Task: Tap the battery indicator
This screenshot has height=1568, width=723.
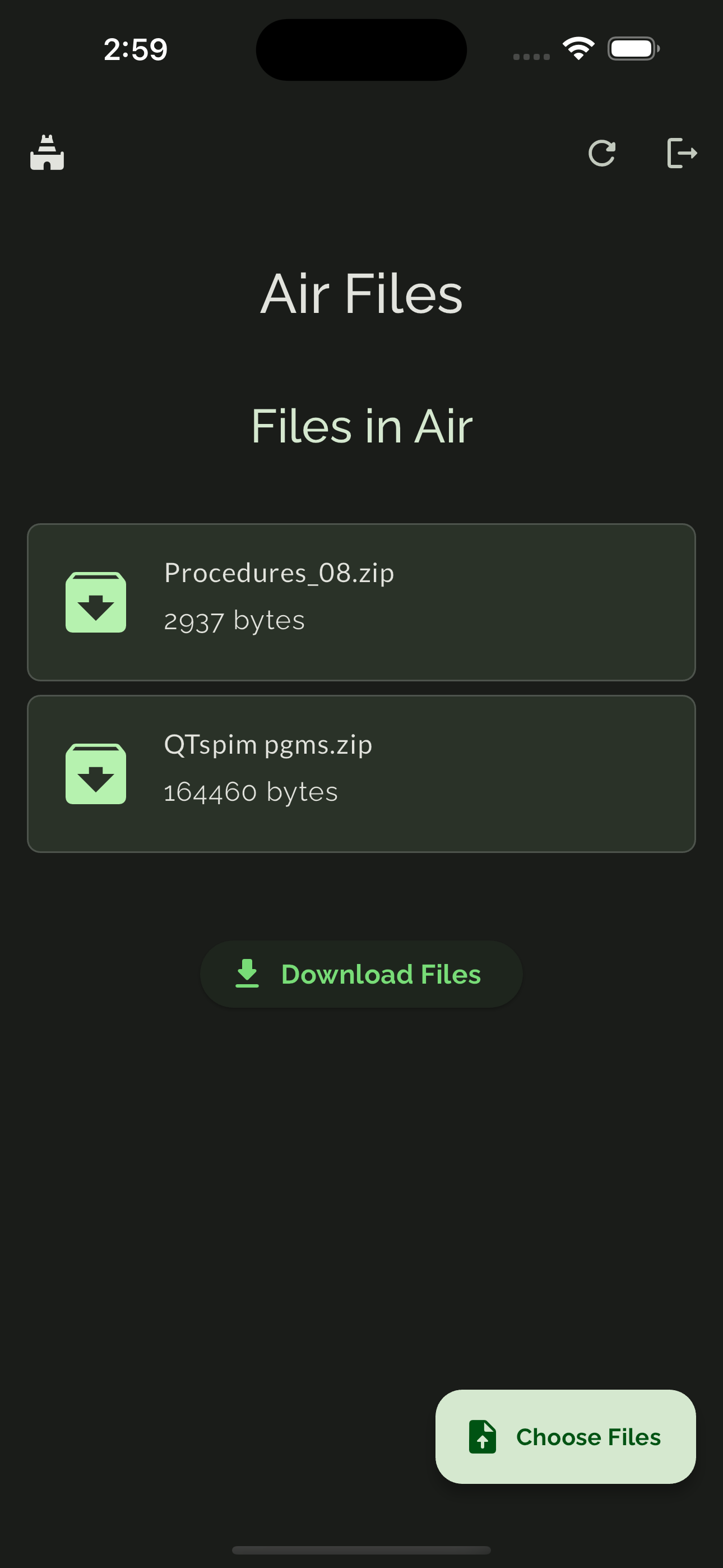Action: [x=632, y=48]
